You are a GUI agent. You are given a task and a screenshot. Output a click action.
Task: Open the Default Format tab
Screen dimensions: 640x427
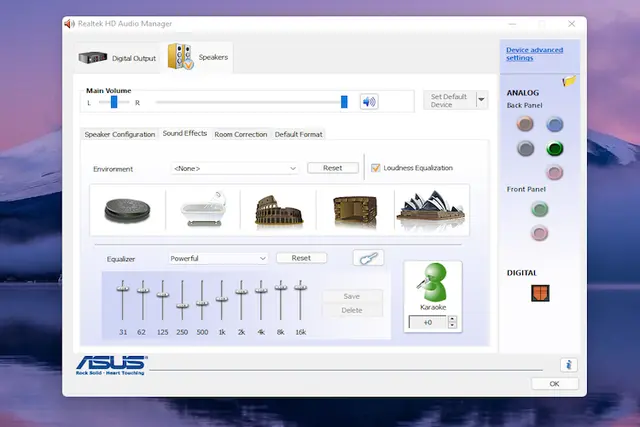(x=298, y=134)
